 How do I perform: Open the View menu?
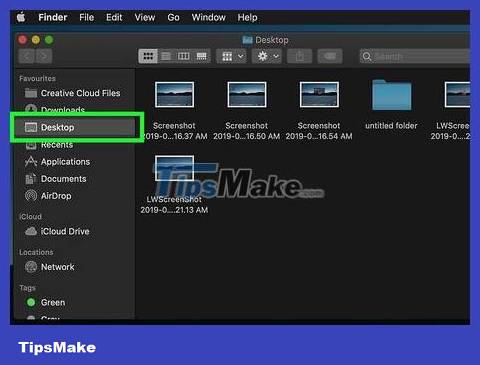[145, 17]
